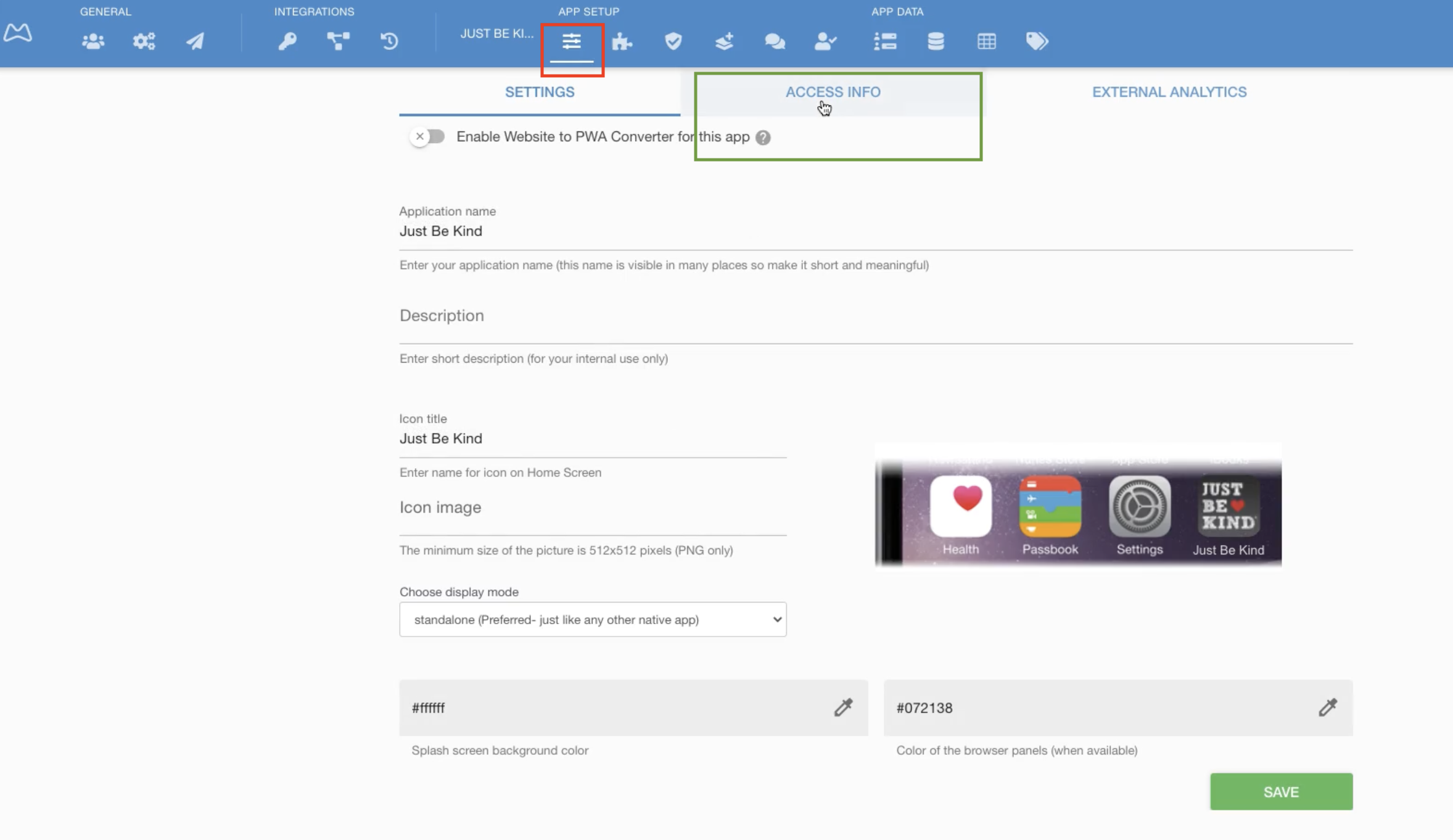Click 'Color of the browser panels' caption
The image size is (1453, 840).
pyautogui.click(x=1016, y=751)
